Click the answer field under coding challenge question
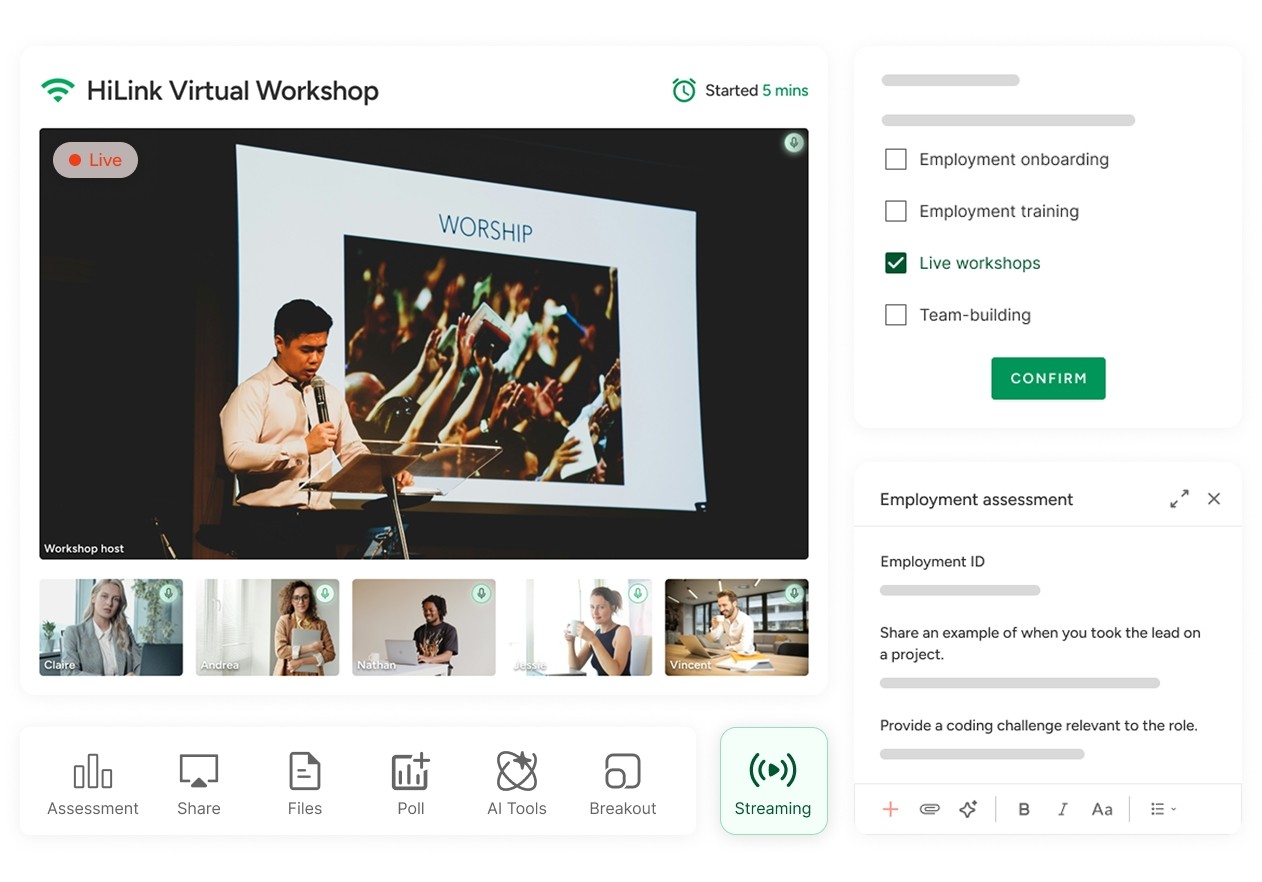 click(982, 754)
